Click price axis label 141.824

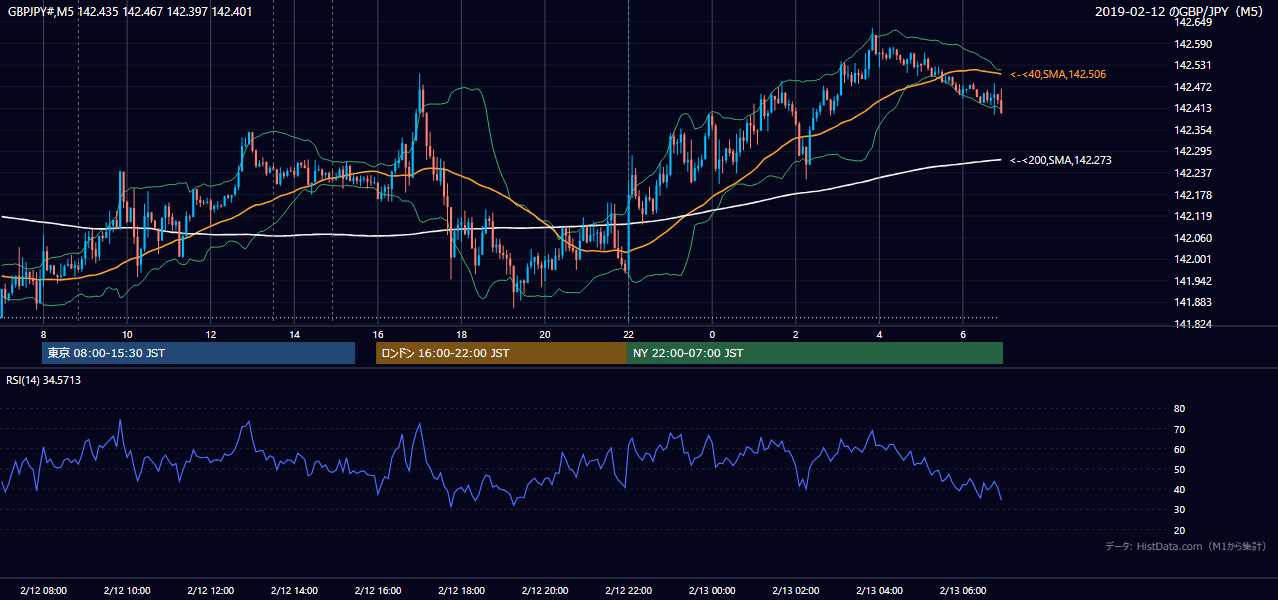1192,324
